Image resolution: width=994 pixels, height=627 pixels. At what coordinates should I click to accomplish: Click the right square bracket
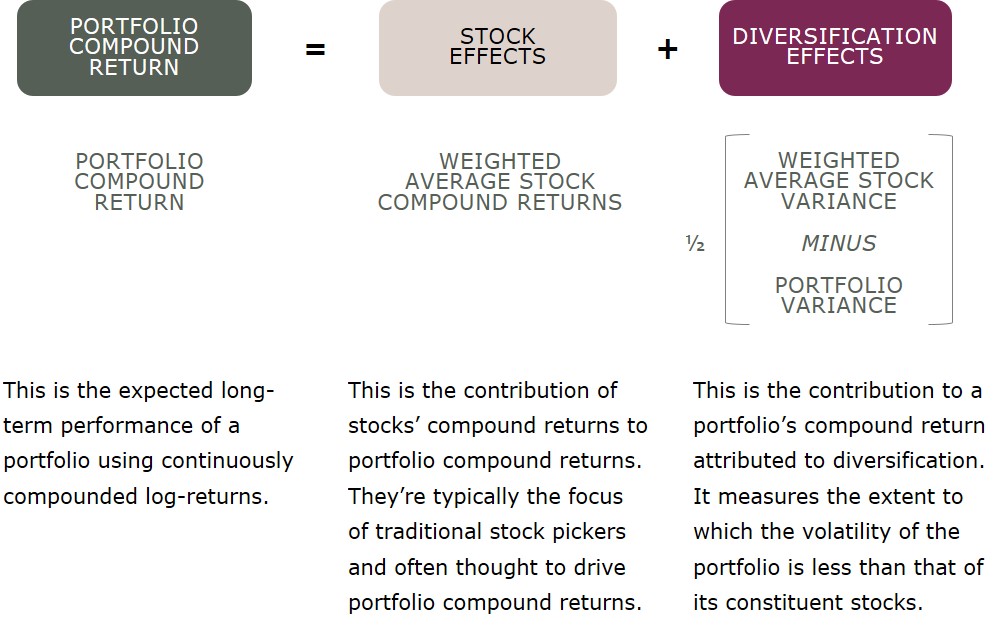coord(941,229)
